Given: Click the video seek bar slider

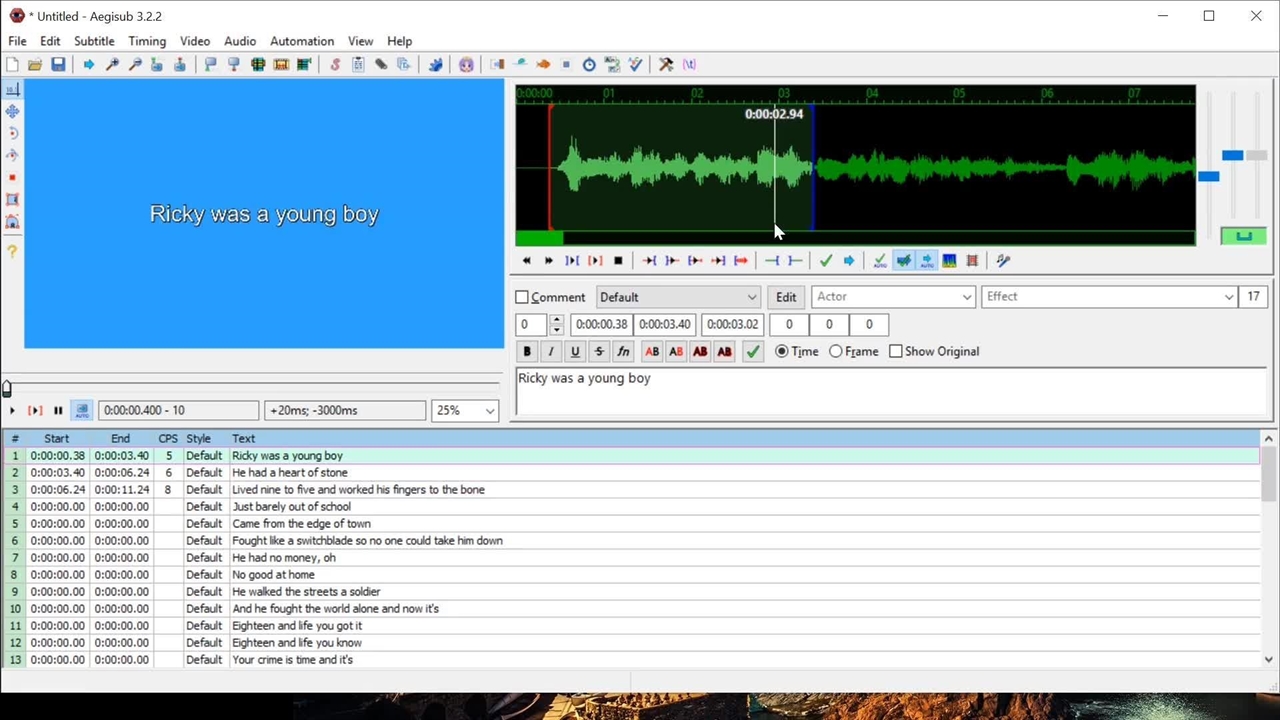Looking at the screenshot, I should tap(8, 389).
